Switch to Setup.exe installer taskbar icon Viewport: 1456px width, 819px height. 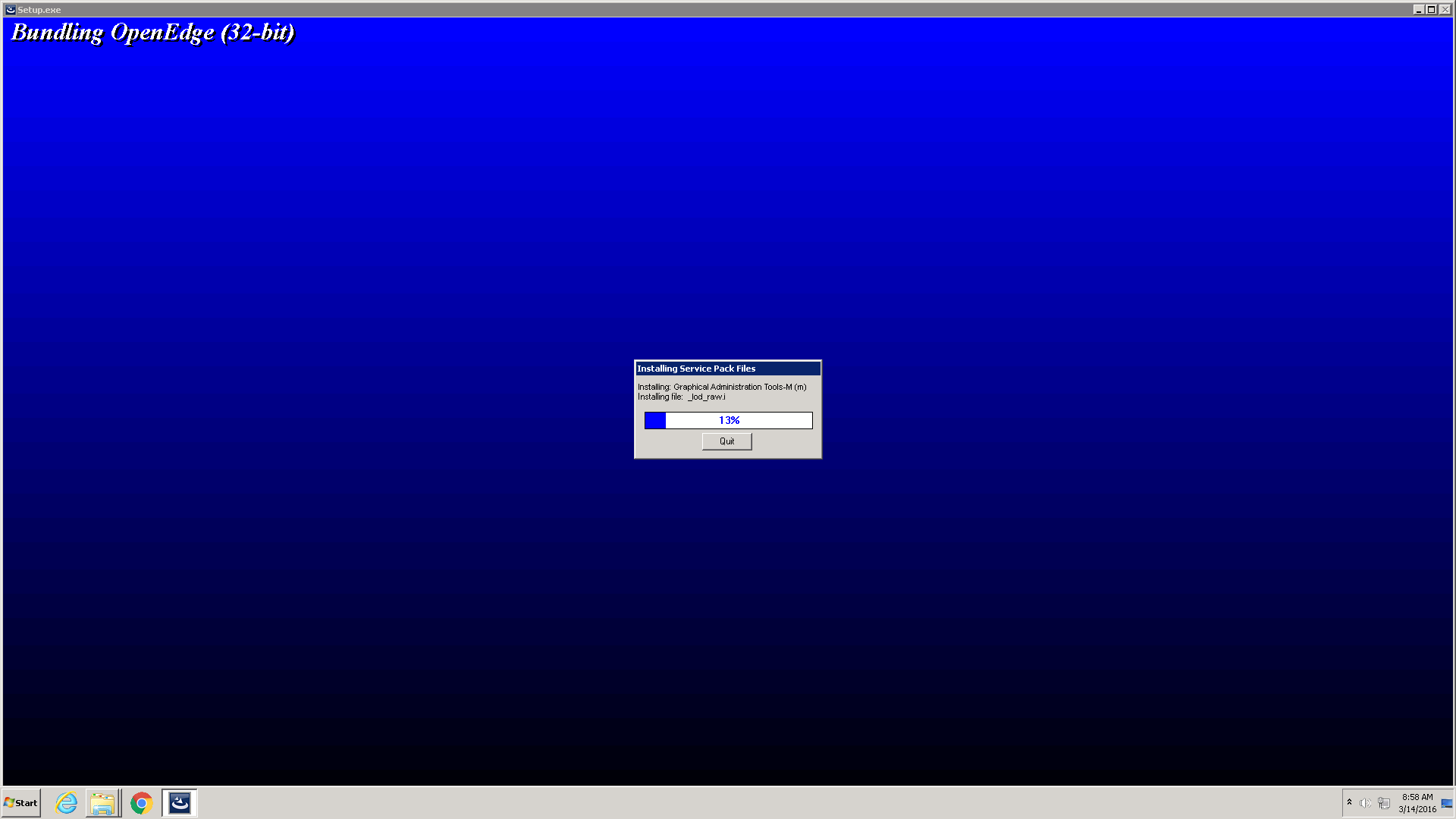coord(180,803)
